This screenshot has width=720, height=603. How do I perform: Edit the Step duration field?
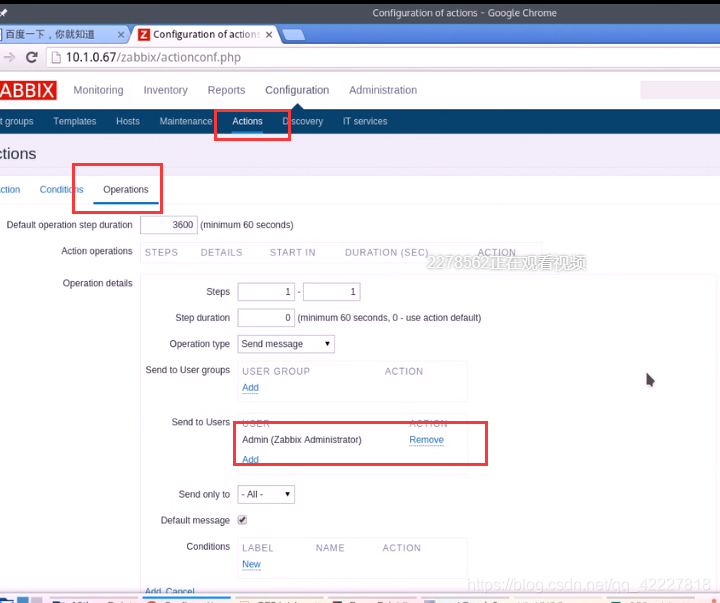tap(266, 318)
